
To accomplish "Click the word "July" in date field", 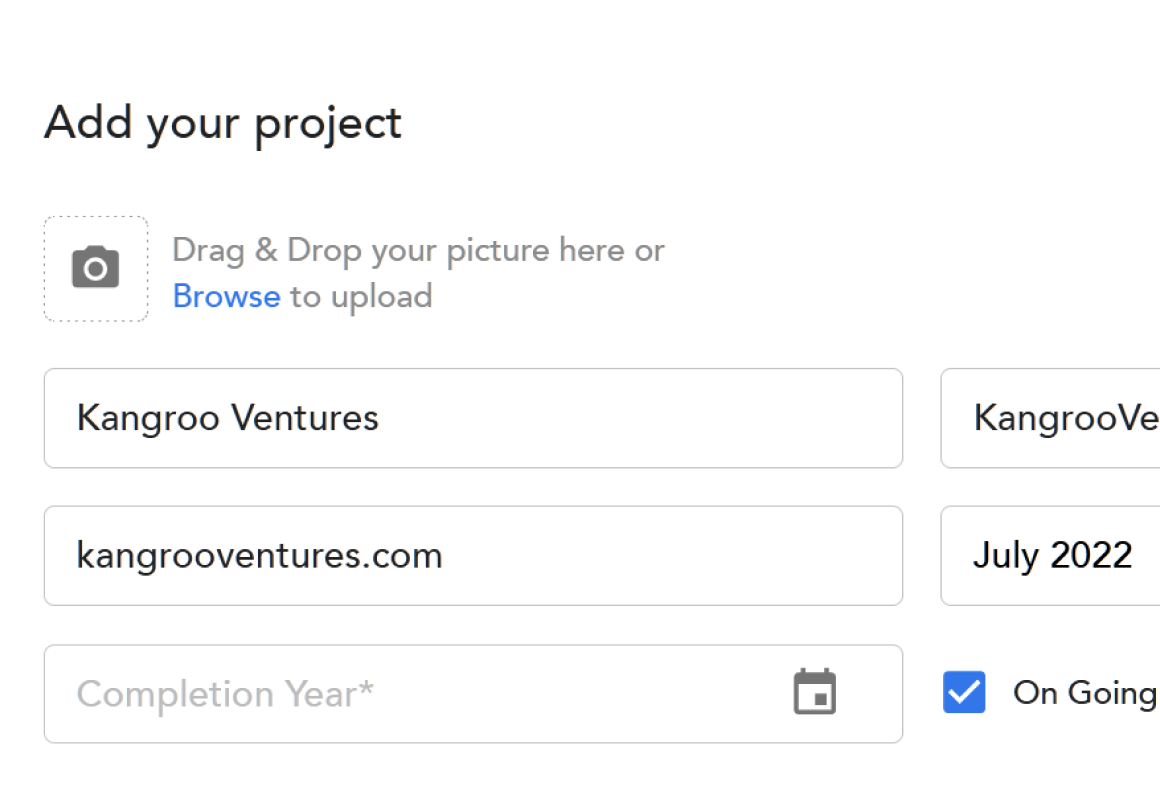I will tap(1003, 556).
